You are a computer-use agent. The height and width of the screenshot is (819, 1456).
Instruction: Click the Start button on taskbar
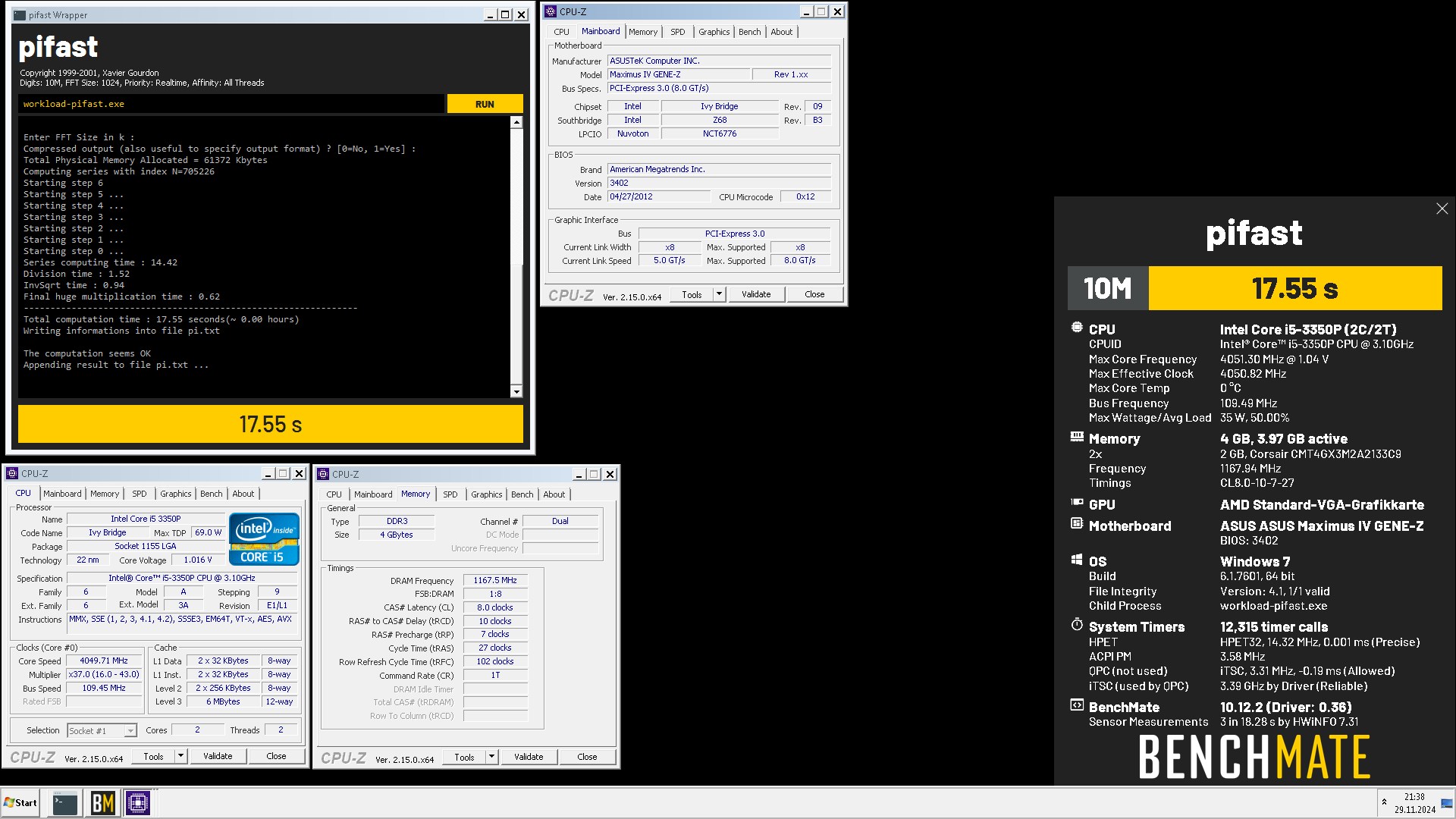pos(20,803)
